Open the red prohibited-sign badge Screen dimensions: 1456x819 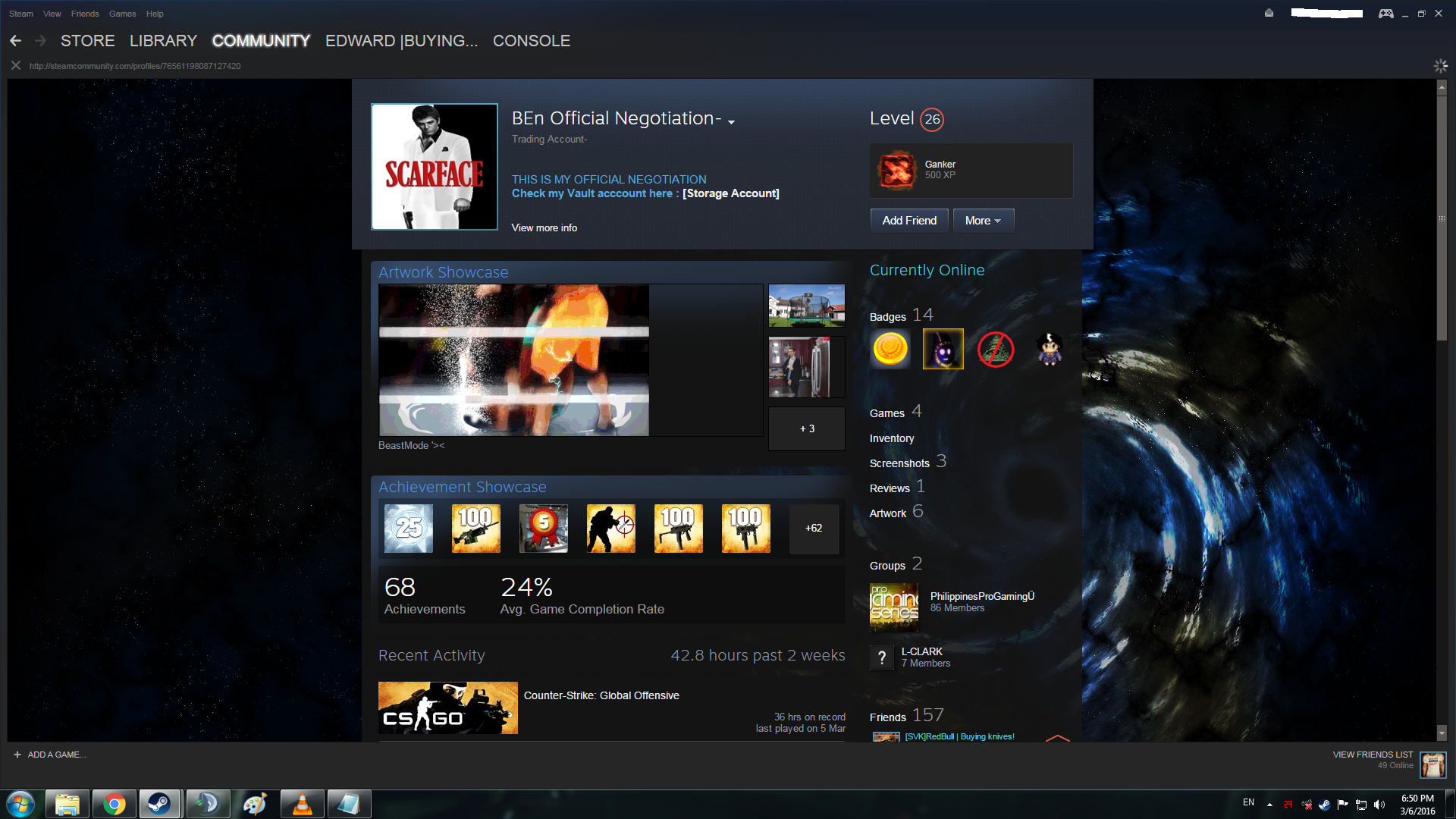[996, 349]
